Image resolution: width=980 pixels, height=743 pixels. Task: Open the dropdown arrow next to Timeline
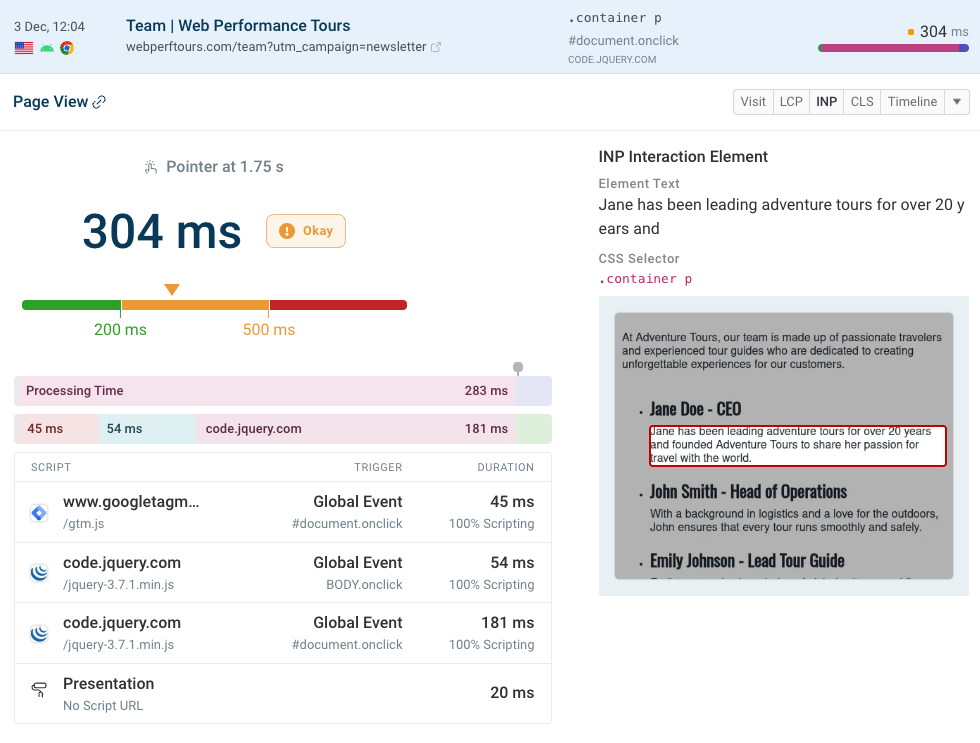tap(957, 102)
